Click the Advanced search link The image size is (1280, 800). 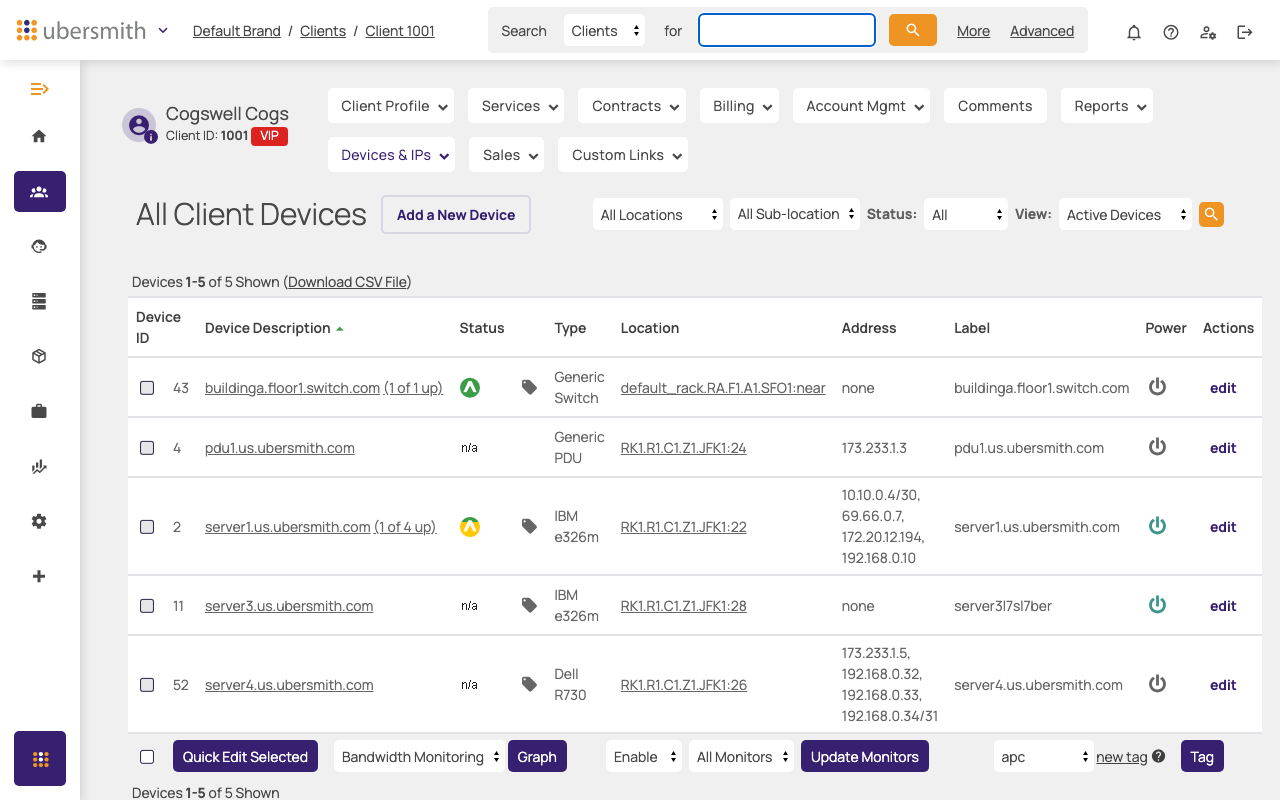pyautogui.click(x=1042, y=31)
